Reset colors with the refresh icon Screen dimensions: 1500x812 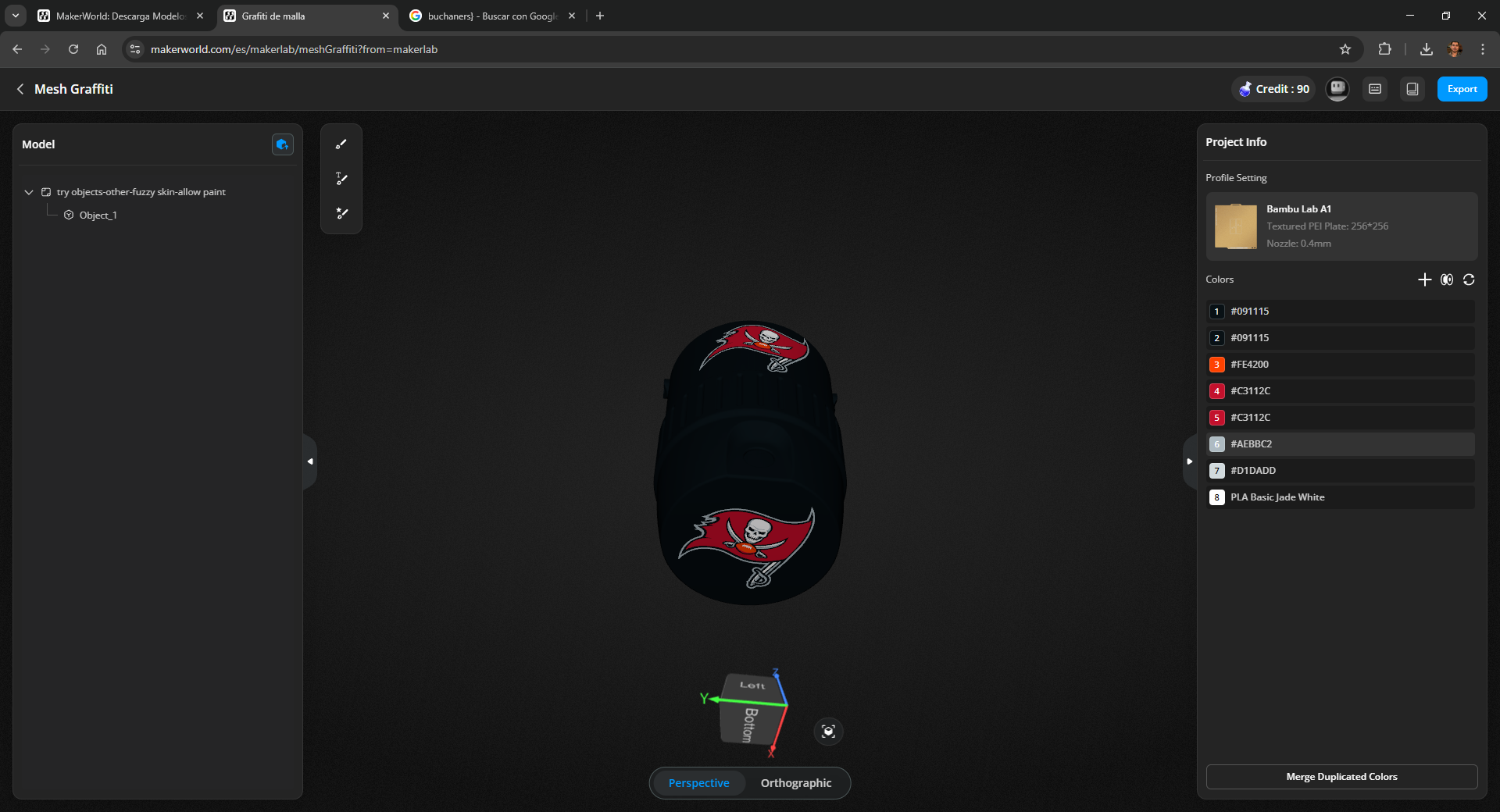click(x=1469, y=280)
